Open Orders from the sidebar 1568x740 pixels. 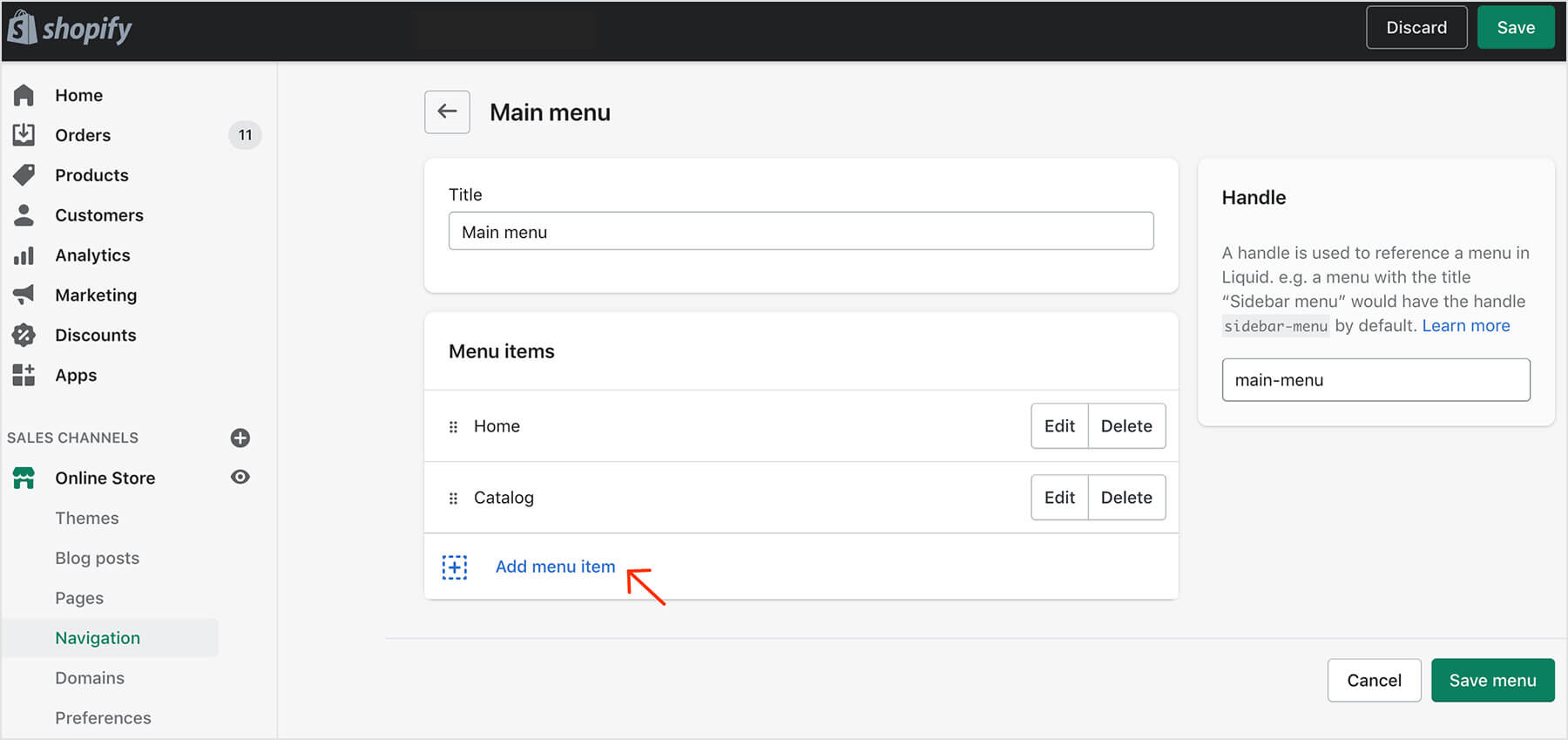click(x=83, y=135)
